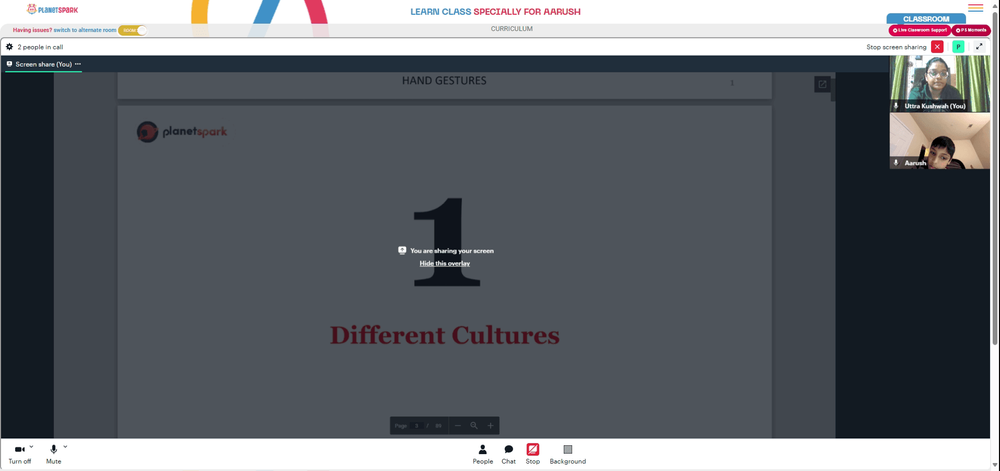Click Live Classroom Support button
The width and height of the screenshot is (1000, 471).
click(x=919, y=30)
